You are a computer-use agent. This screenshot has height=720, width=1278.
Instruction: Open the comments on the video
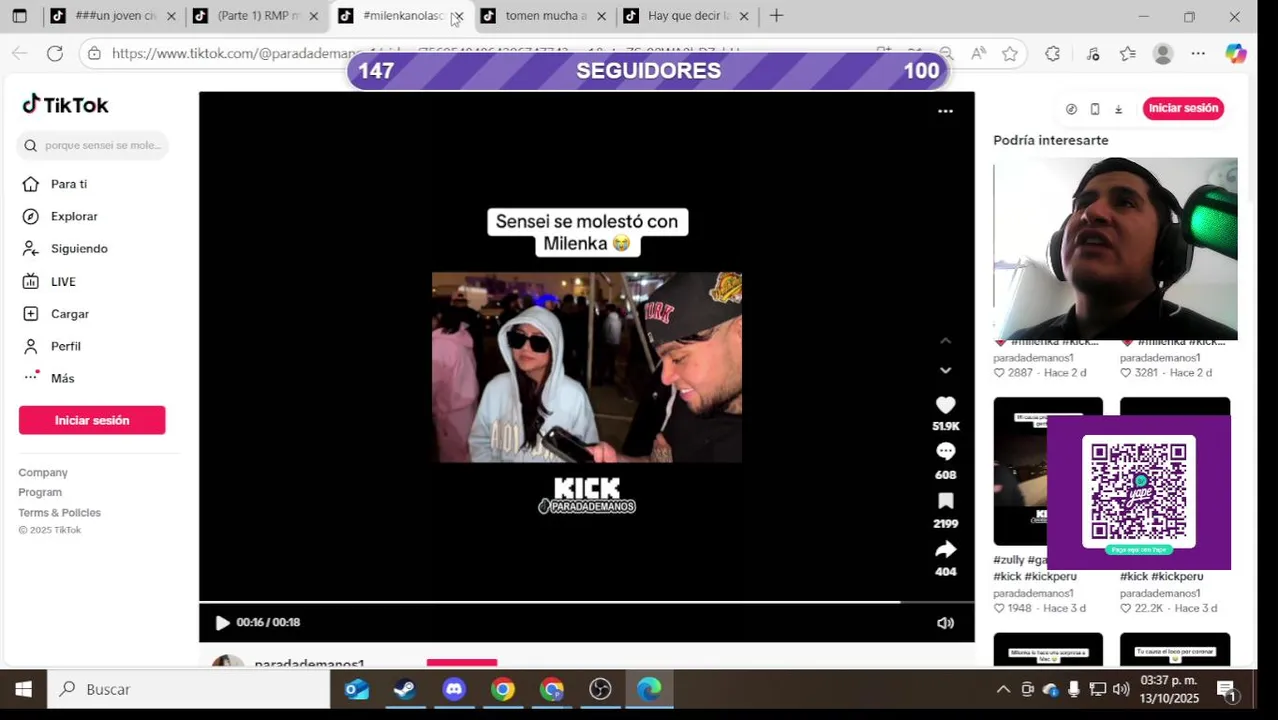(x=945, y=452)
